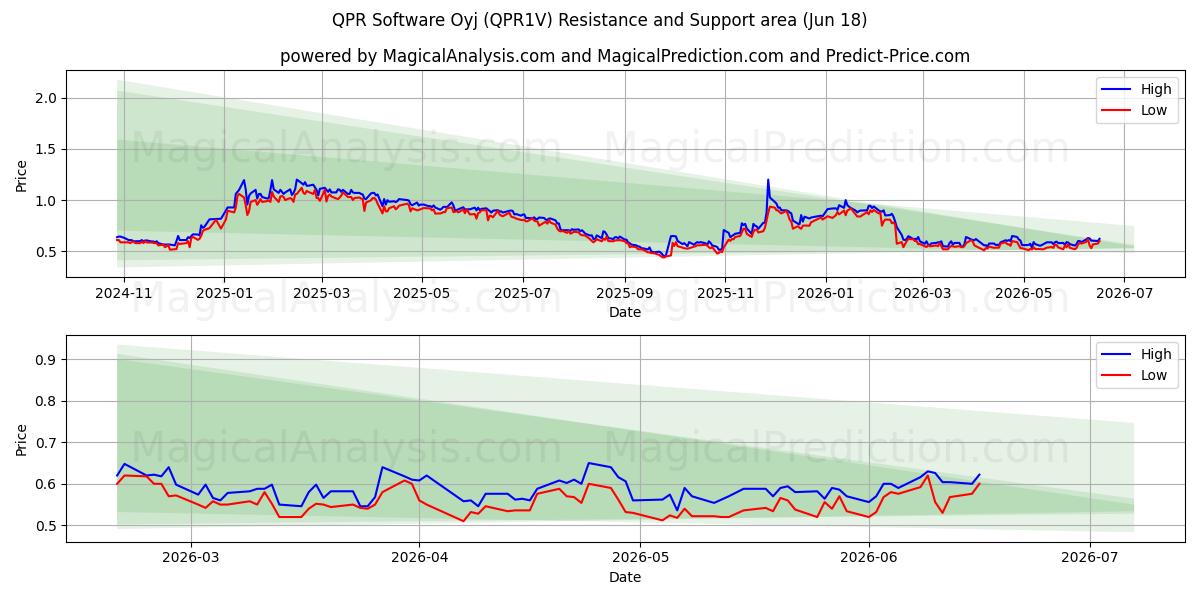Click 'High' in the upper chart legend
The width and height of the screenshot is (1200, 600).
click(x=1156, y=89)
